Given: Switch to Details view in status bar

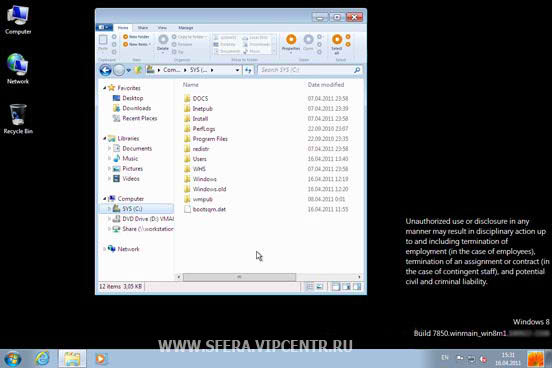Looking at the screenshot, I should (309, 287).
